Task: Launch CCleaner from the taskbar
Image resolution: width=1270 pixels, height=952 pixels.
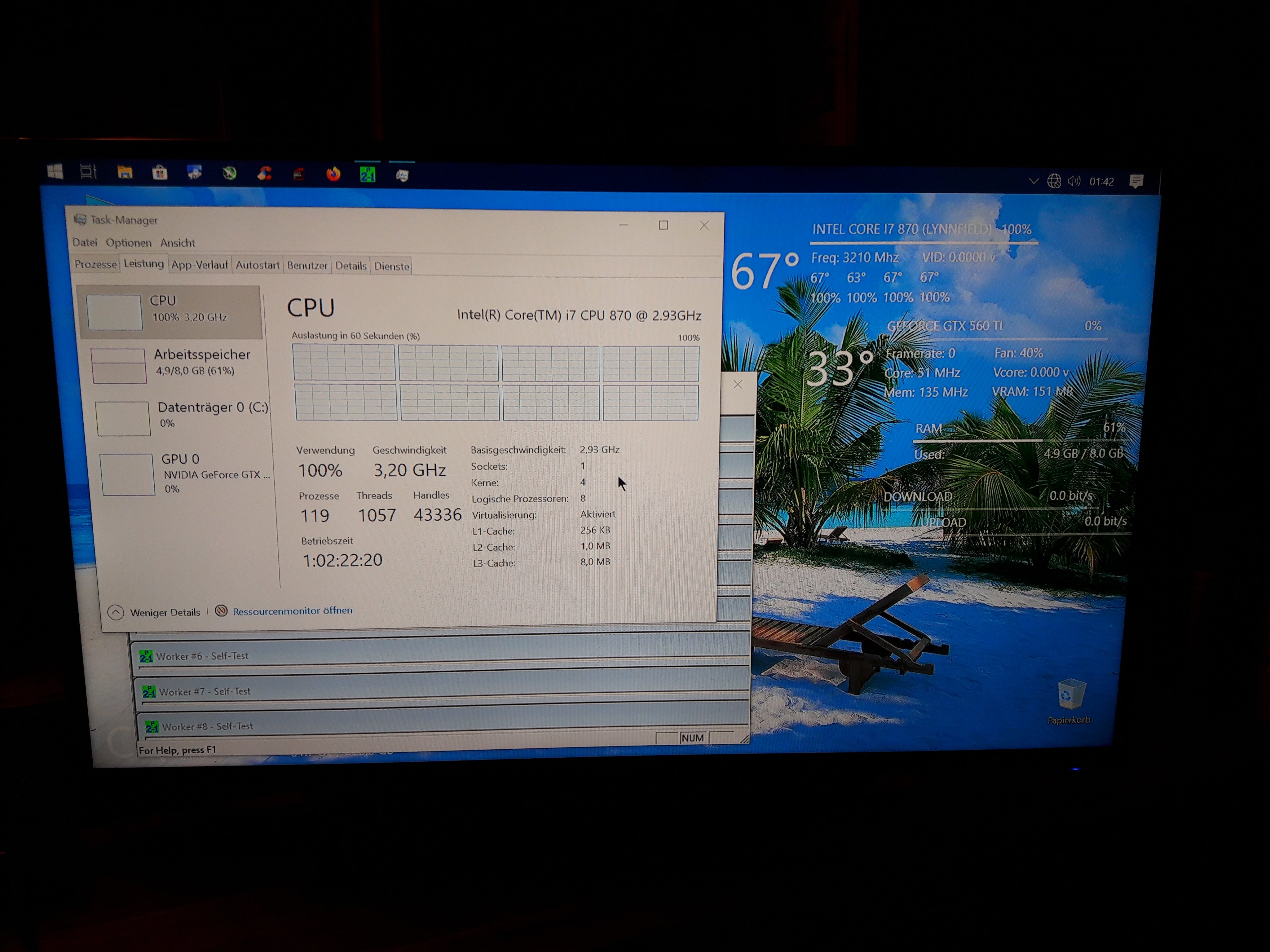Action: (264, 173)
